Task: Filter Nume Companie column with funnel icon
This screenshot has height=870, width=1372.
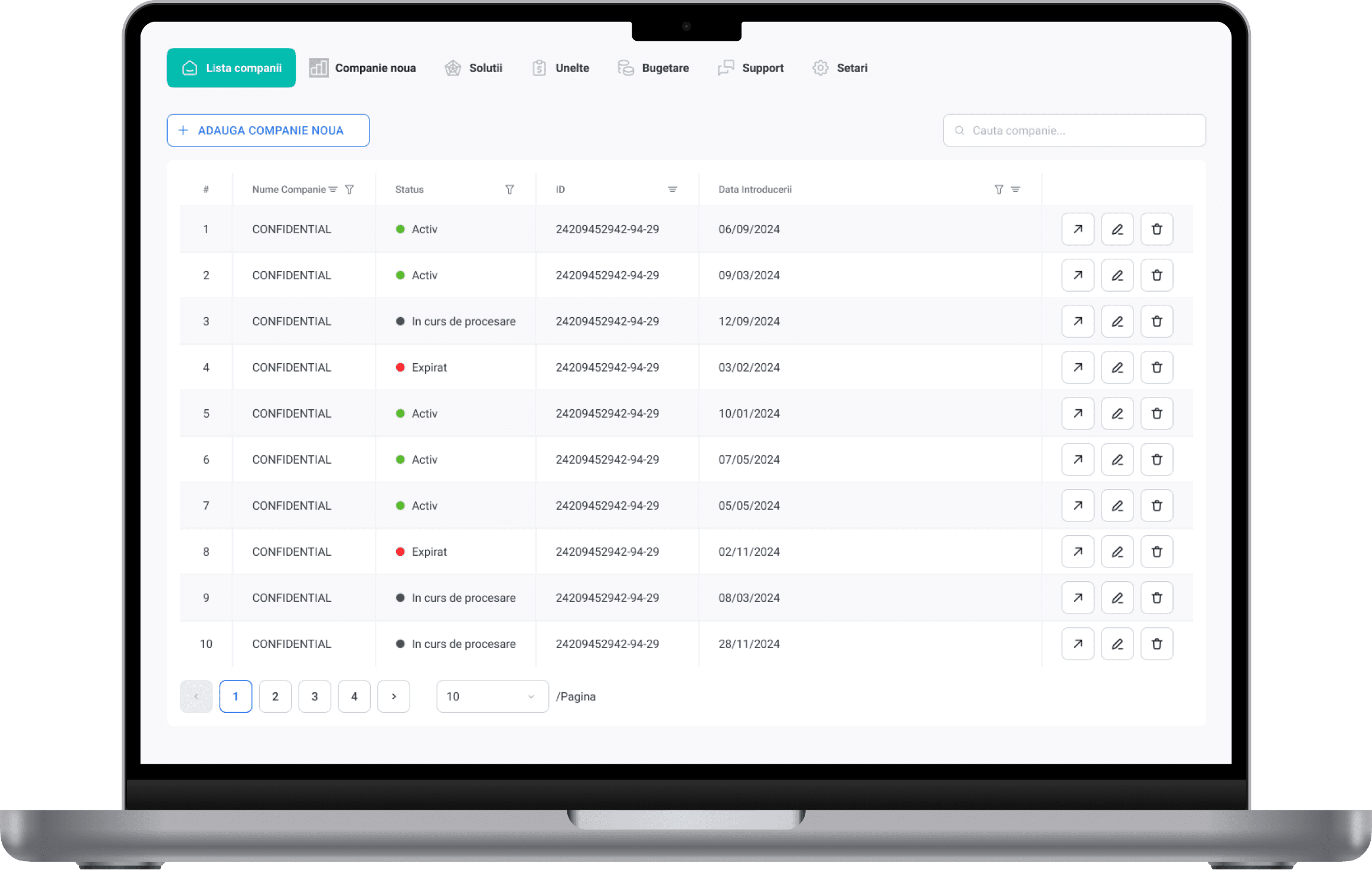Action: click(x=349, y=190)
